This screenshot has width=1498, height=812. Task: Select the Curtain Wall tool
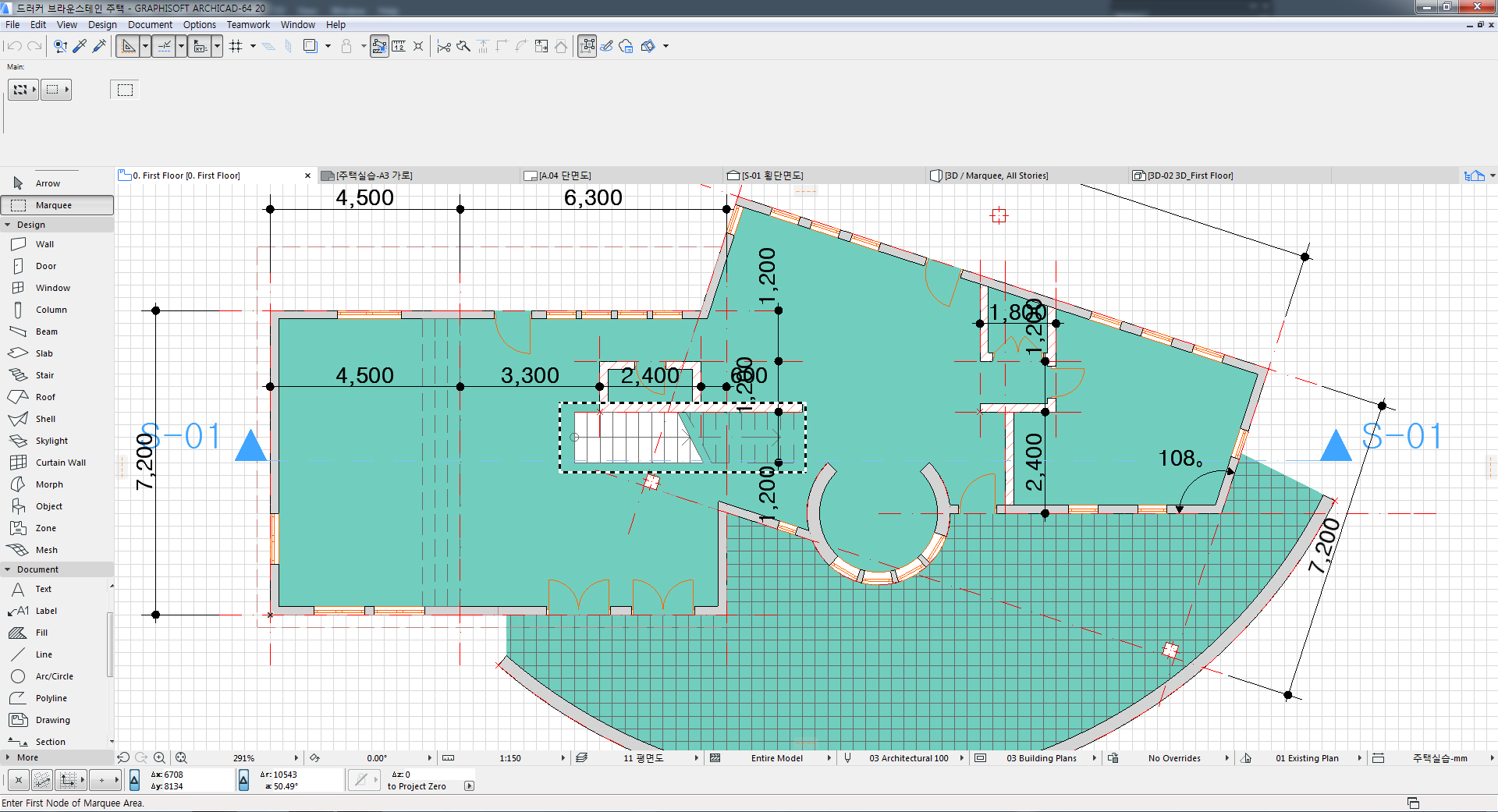coord(57,463)
